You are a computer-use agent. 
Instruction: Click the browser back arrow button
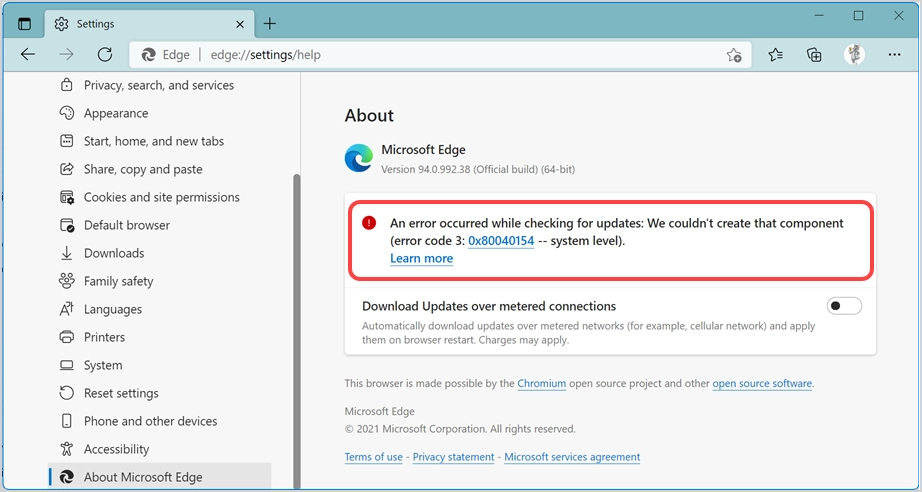point(28,55)
